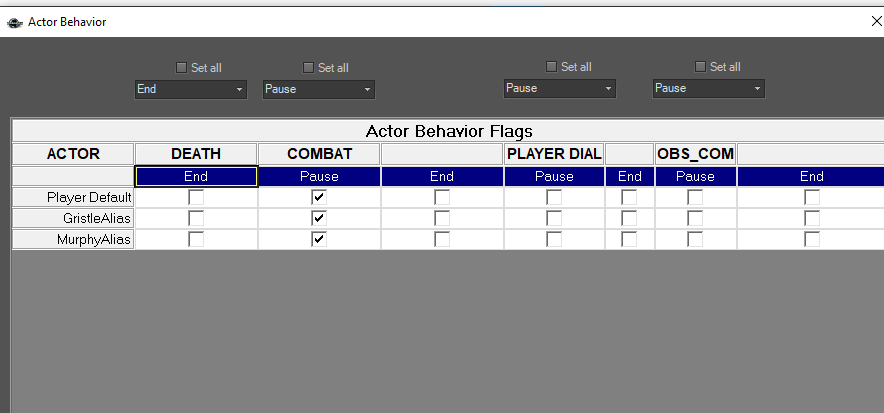The height and width of the screenshot is (413, 884).
Task: Click the Actor Behavior window title icon
Action: [x=14, y=23]
